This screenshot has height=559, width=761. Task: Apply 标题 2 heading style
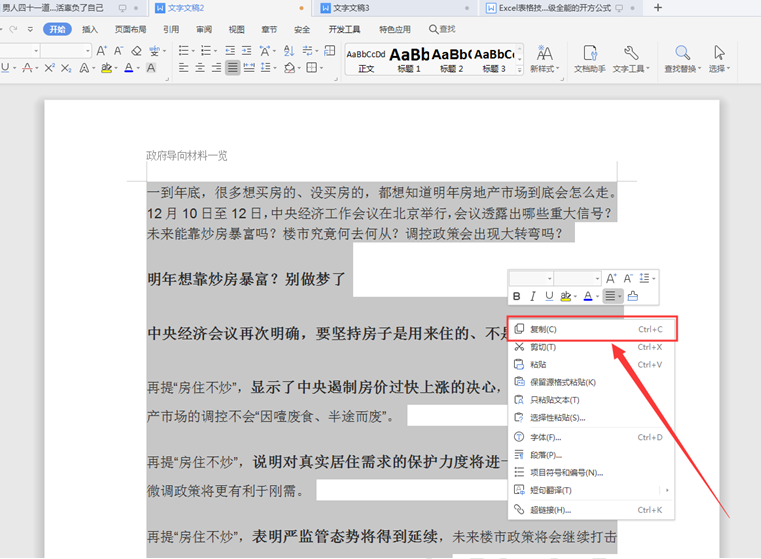click(x=452, y=60)
